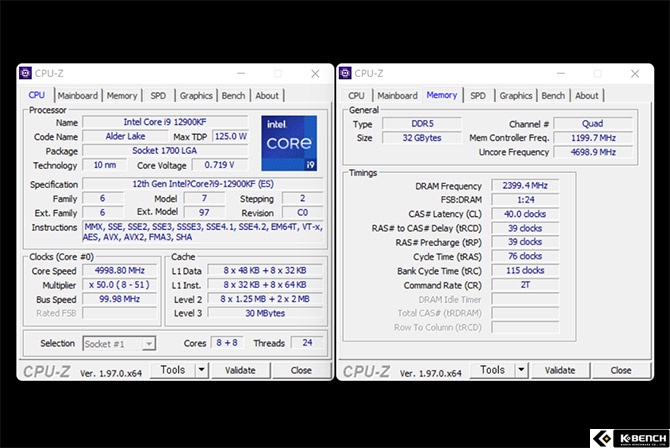Click L1 Data value '8 x 48 KB + 8 x 32 KB'

[265, 271]
